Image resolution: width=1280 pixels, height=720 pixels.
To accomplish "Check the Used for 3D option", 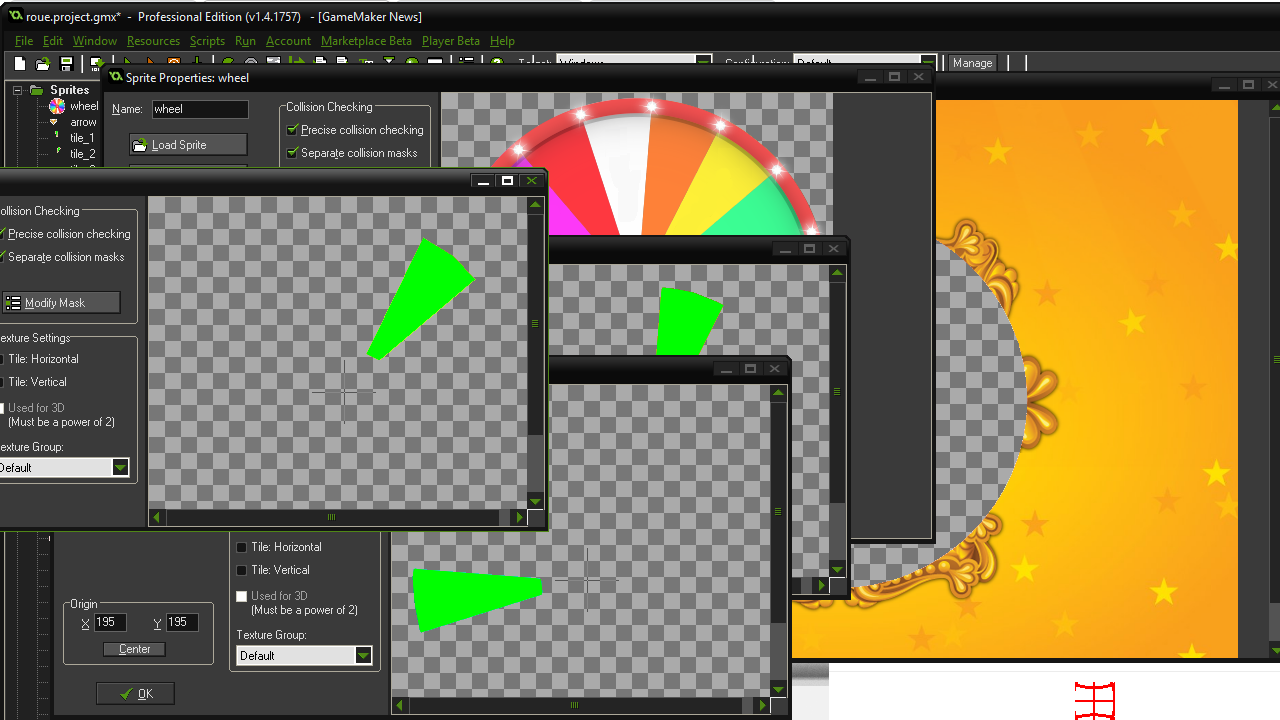I will pos(241,596).
